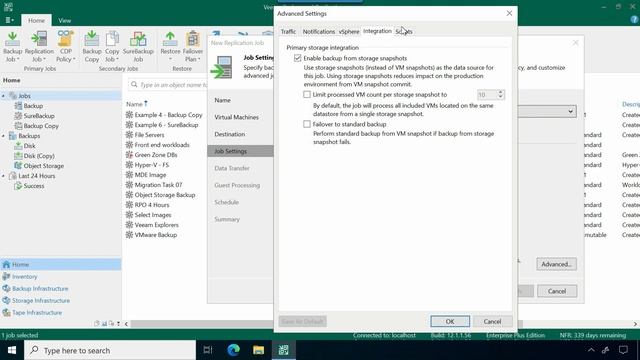
Task: Click Cancel in Advanced Settings
Action: (x=492, y=322)
